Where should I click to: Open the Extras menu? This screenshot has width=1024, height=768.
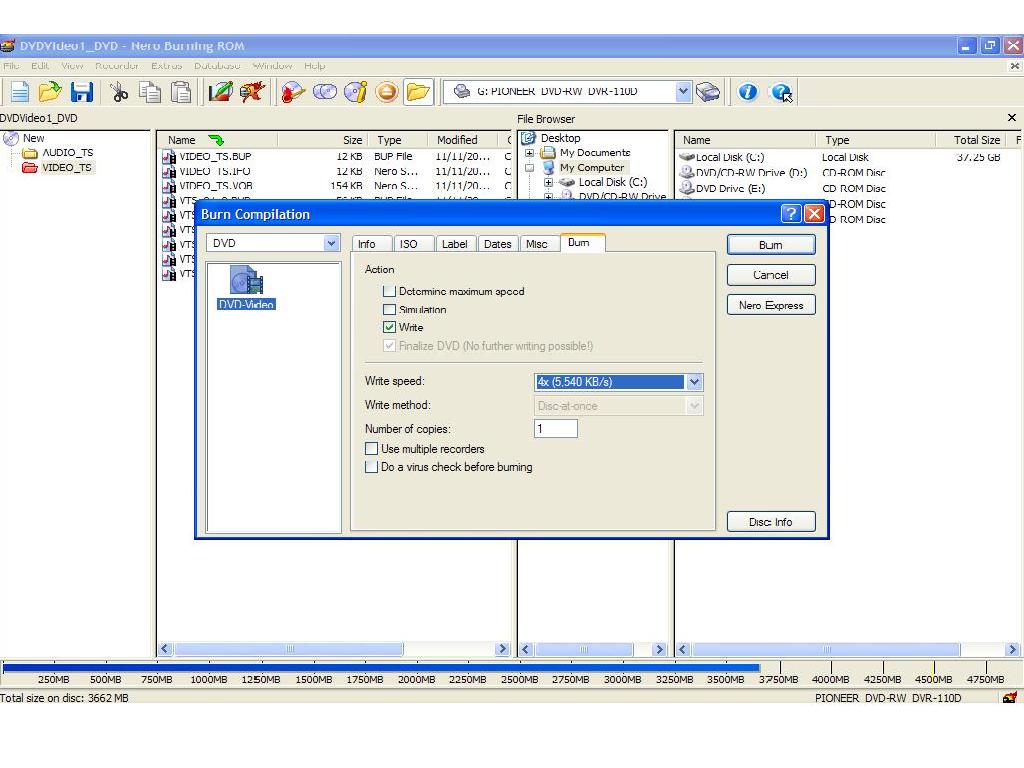pos(167,66)
